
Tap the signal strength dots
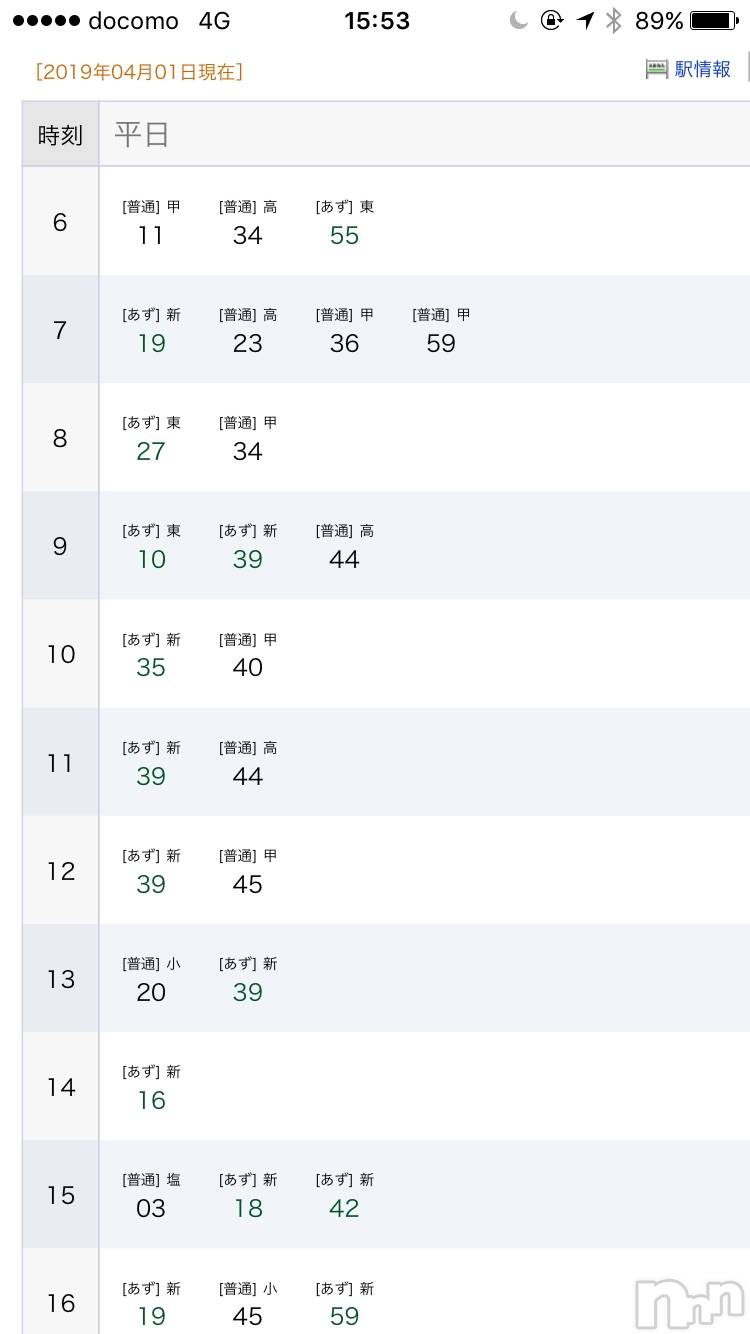(43, 21)
